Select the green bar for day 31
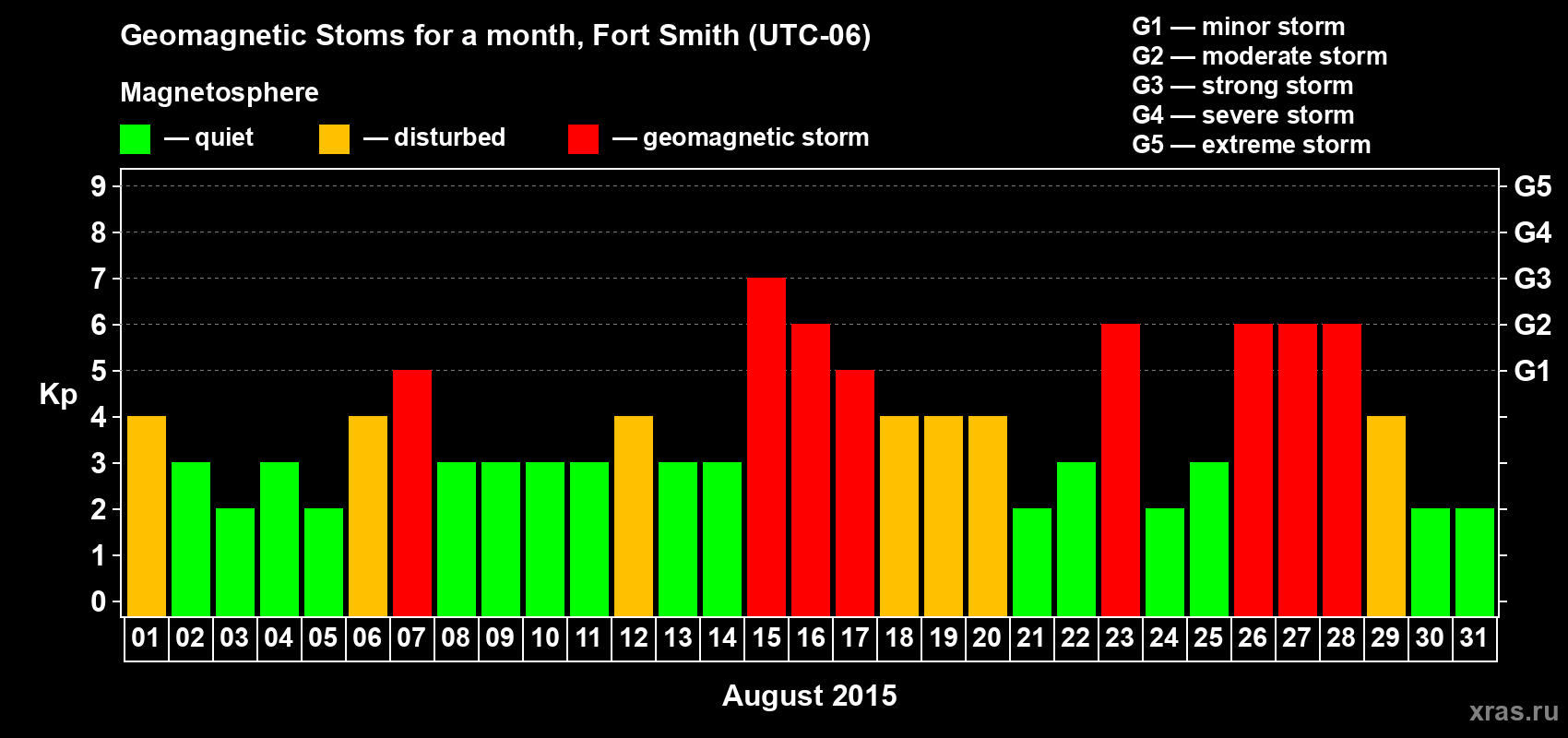The height and width of the screenshot is (738, 1568). click(1475, 562)
